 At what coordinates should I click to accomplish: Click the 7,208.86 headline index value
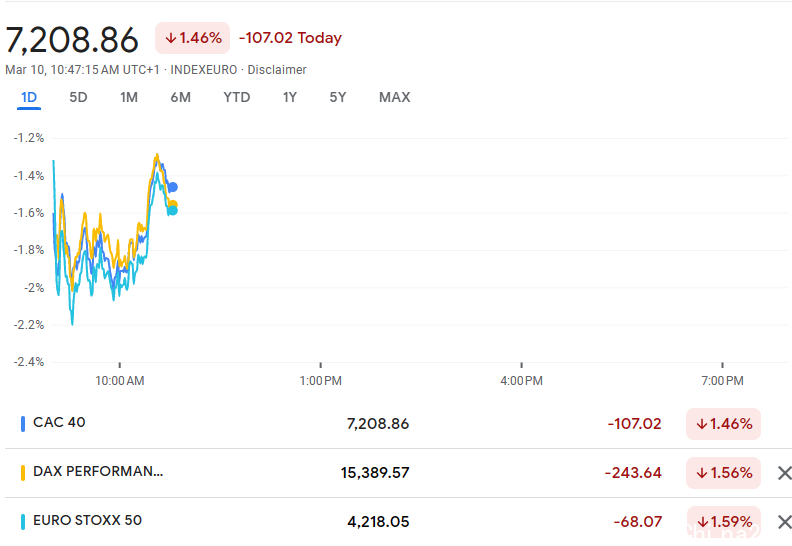[72, 40]
